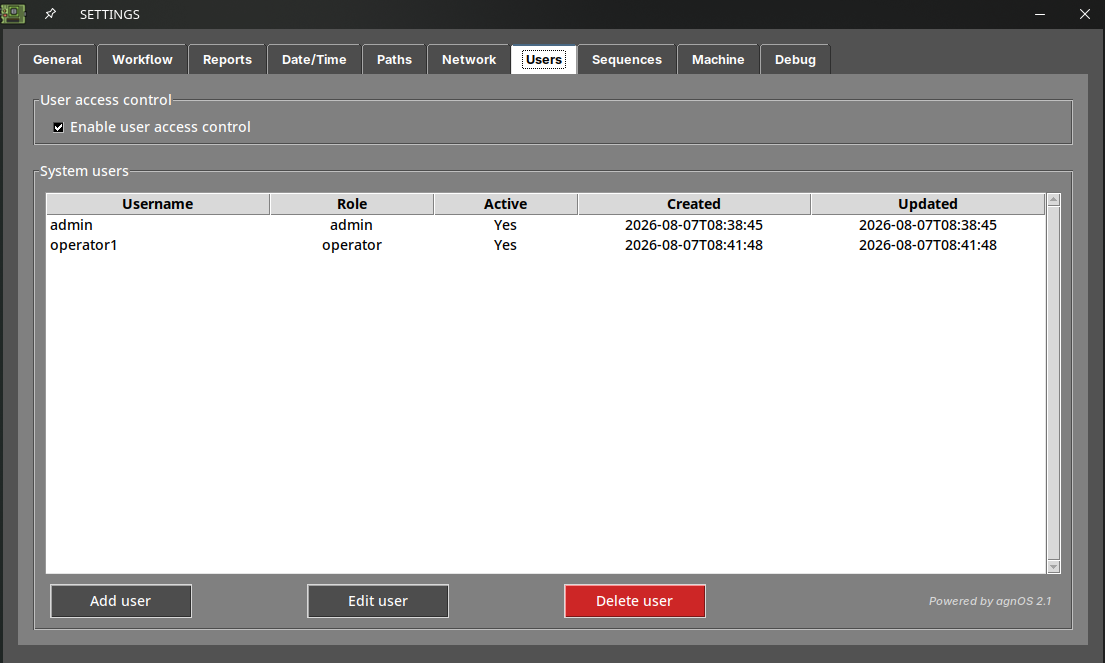Click the scrollbar down arrow in users list
Image resolution: width=1105 pixels, height=663 pixels.
coord(1054,566)
